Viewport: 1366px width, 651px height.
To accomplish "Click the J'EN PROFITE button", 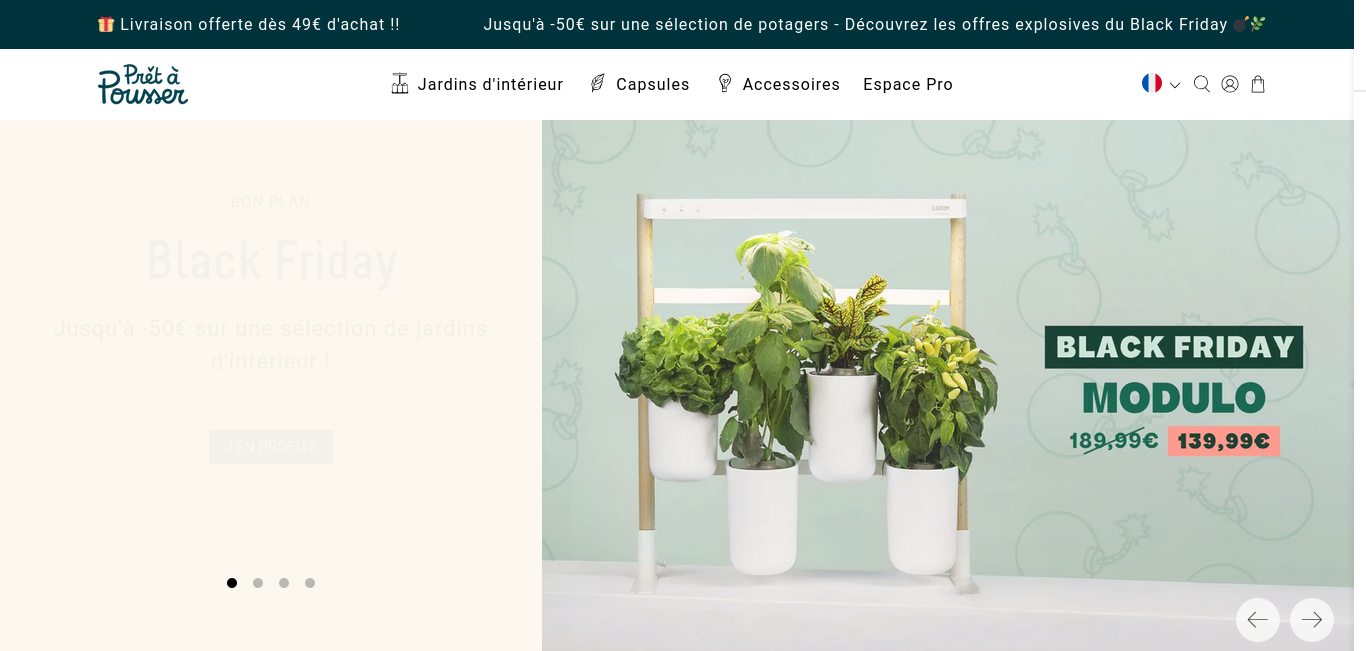I will pyautogui.click(x=271, y=447).
